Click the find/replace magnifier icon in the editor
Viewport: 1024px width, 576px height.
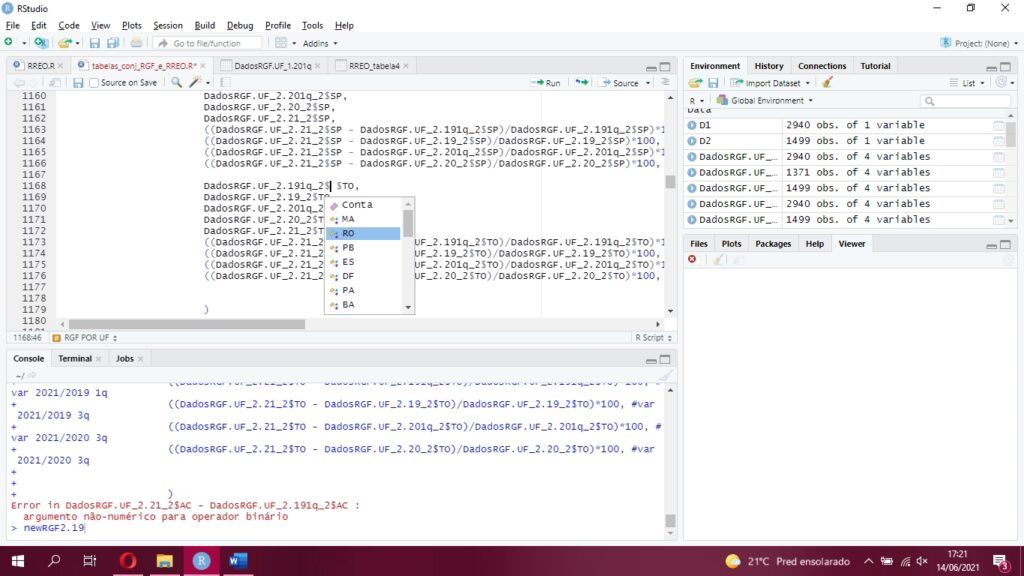pyautogui.click(x=177, y=83)
